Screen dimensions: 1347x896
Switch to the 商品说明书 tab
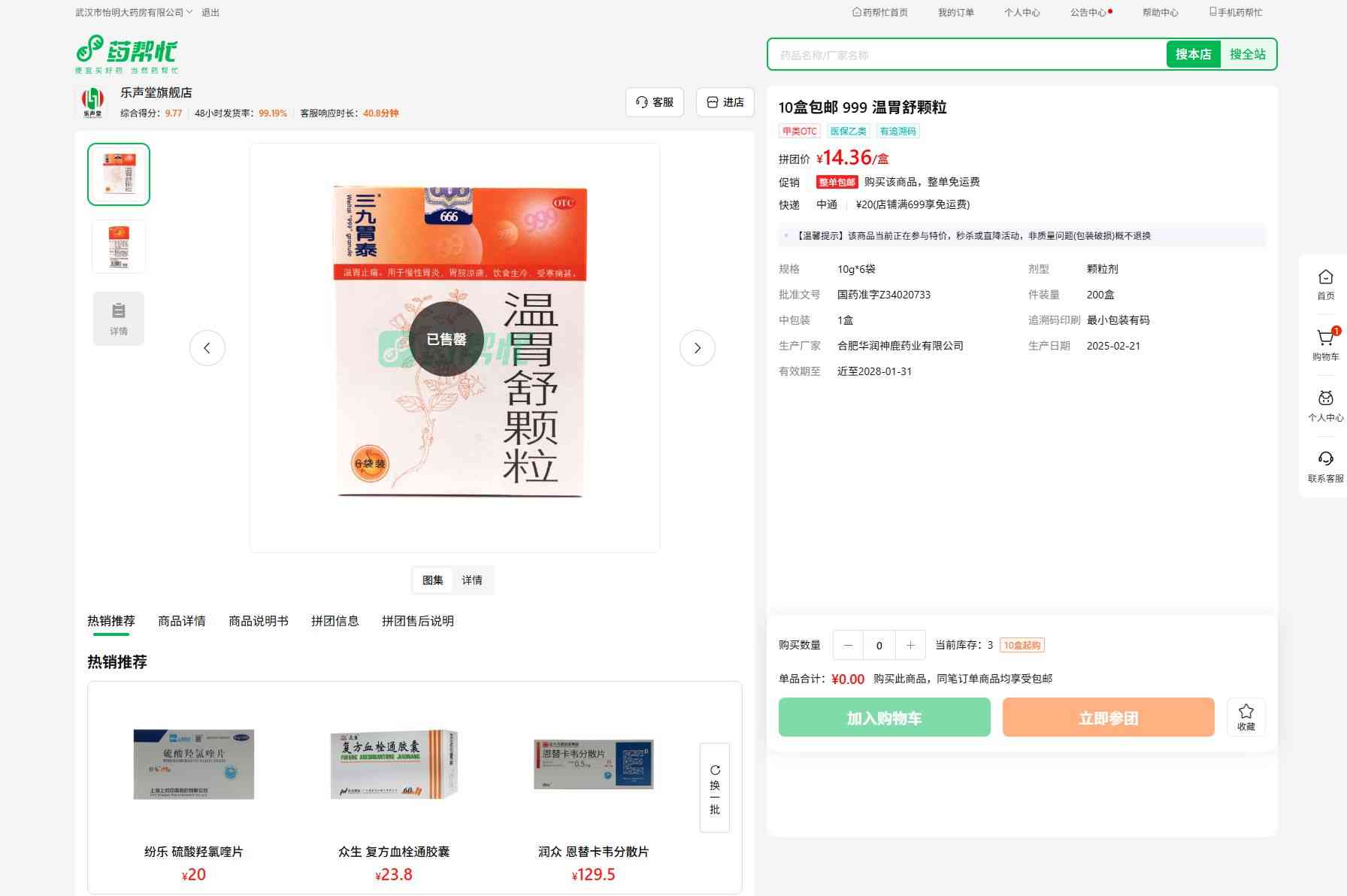(x=259, y=621)
